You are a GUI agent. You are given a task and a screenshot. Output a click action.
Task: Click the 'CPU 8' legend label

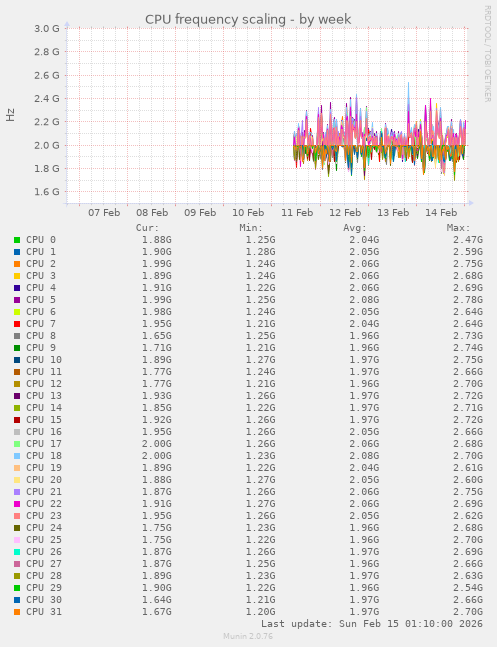[x=41, y=335]
